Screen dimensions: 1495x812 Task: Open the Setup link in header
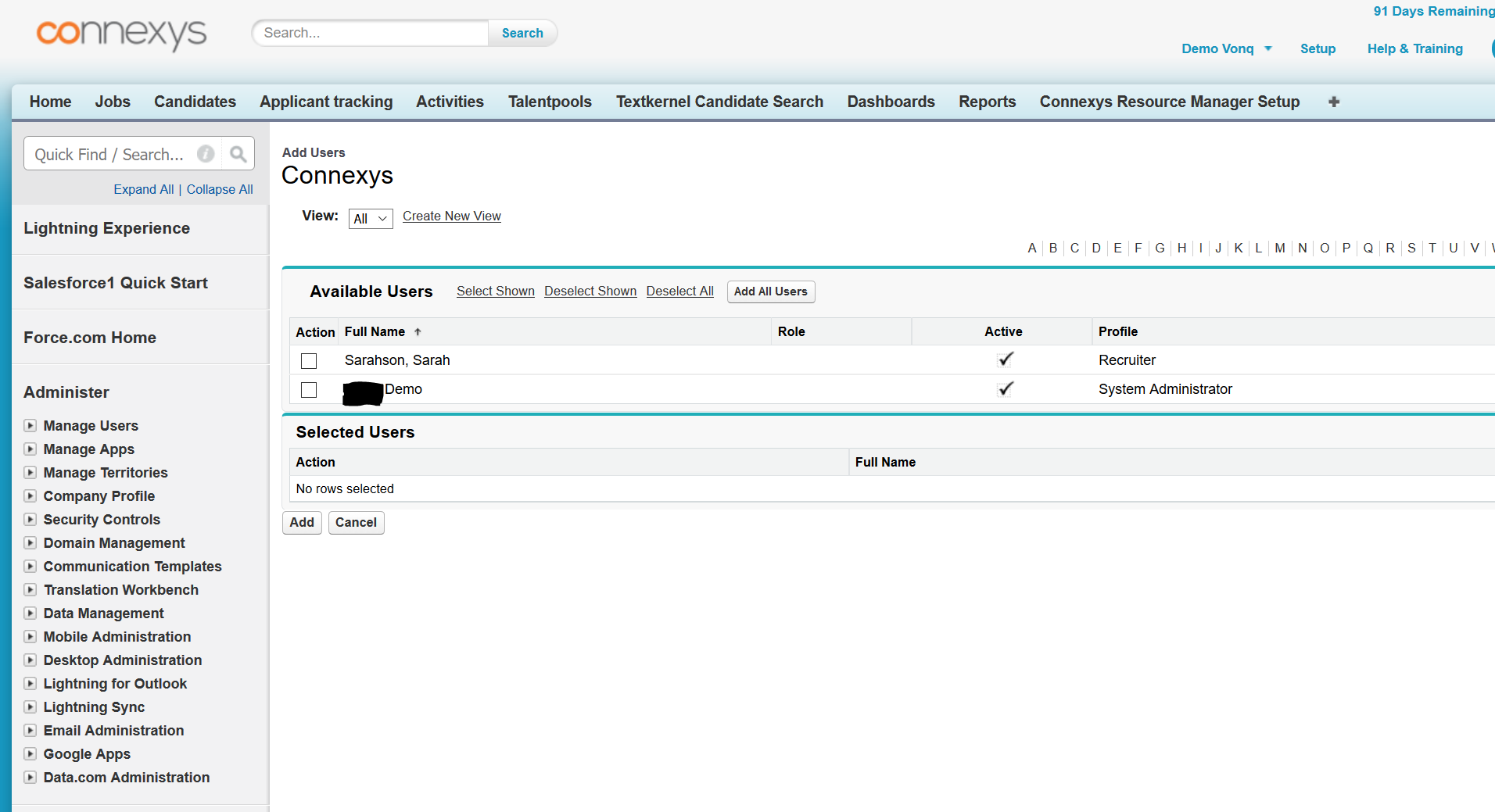(1318, 48)
